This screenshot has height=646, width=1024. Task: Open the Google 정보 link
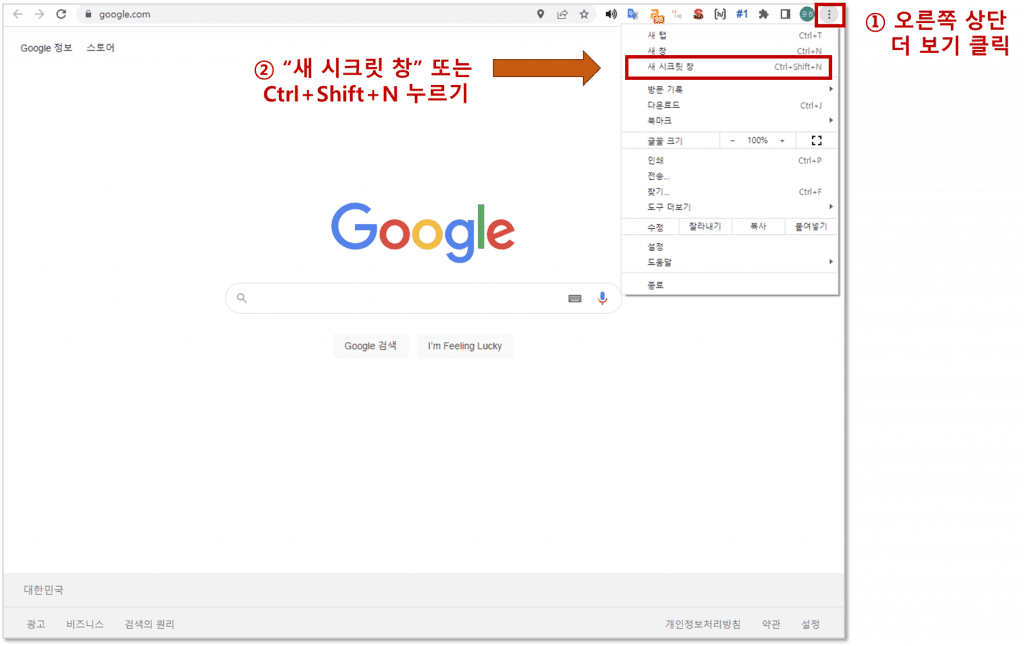46,48
